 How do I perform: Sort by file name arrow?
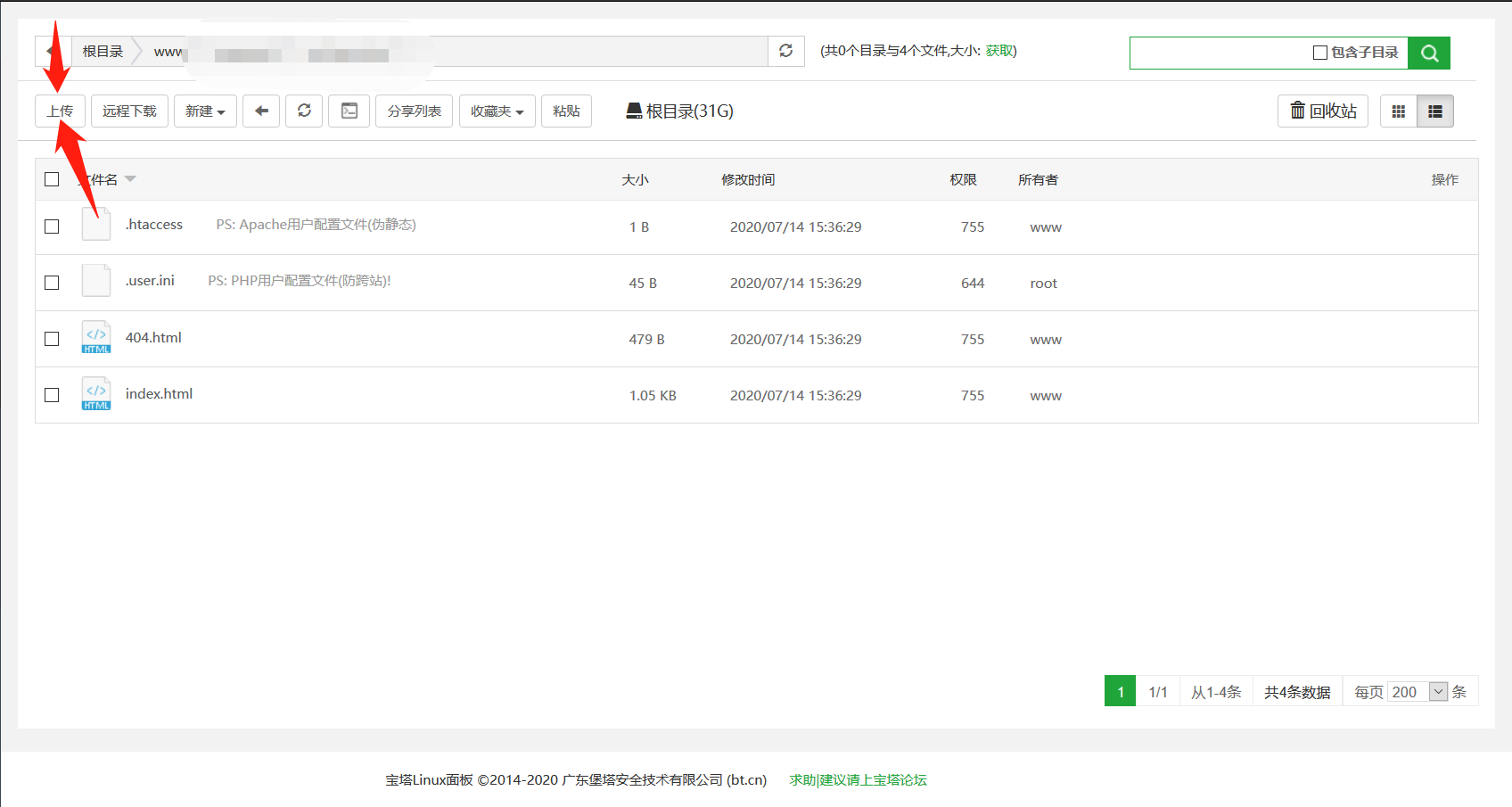(x=130, y=179)
